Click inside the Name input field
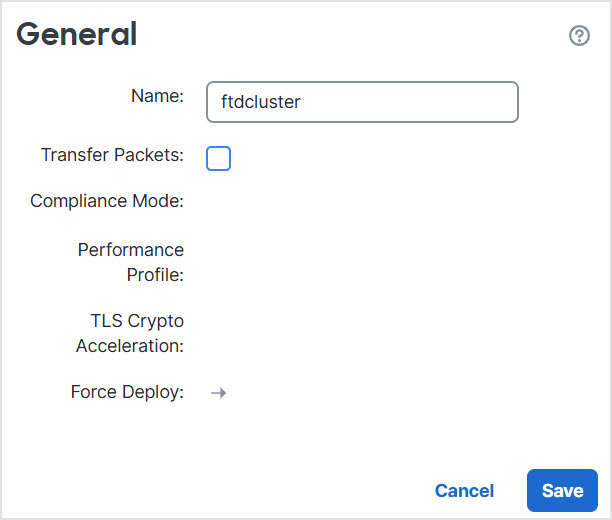 coord(362,102)
